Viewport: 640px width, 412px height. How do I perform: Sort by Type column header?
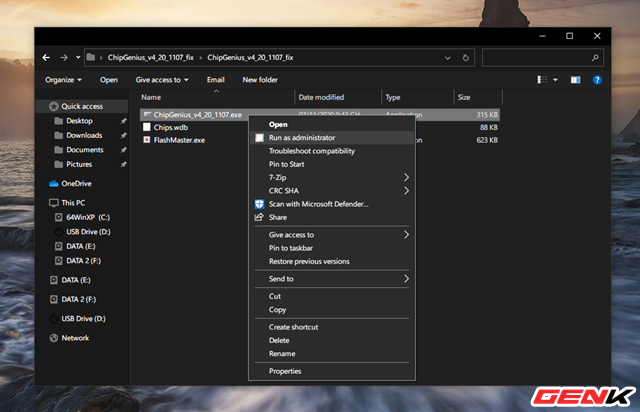(393, 98)
